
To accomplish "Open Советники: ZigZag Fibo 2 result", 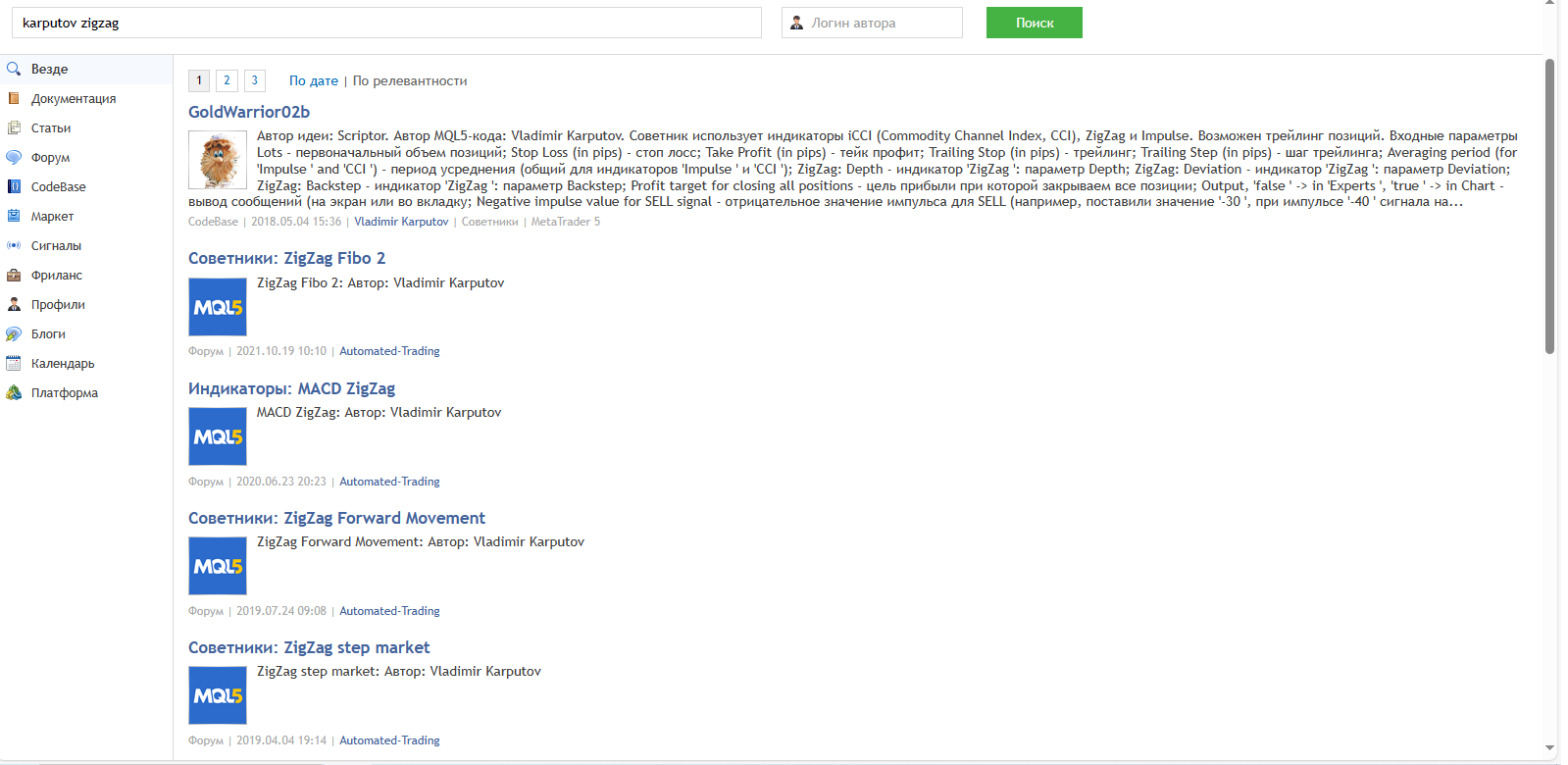I will (286, 258).
